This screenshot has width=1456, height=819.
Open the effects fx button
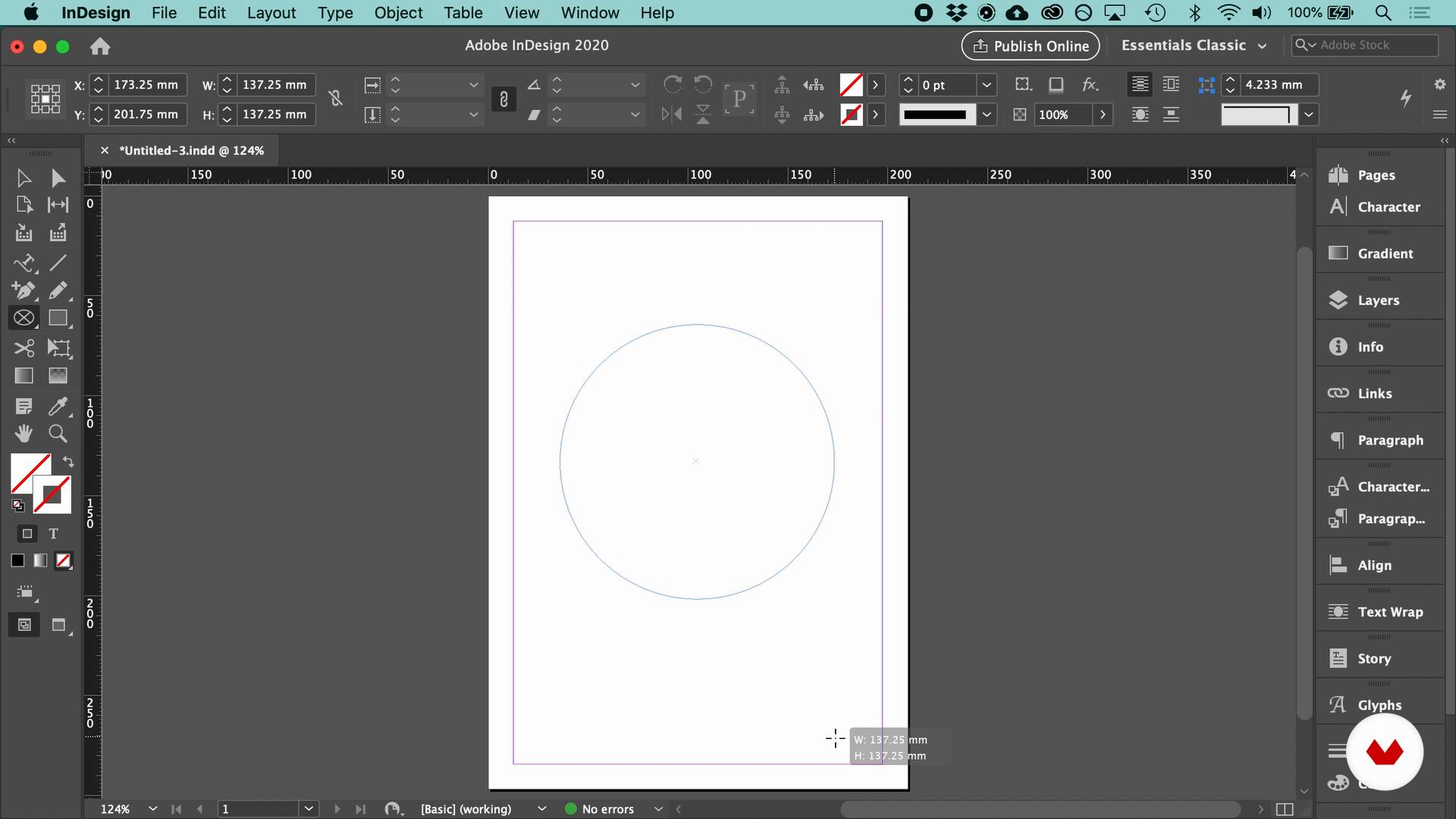1090,84
